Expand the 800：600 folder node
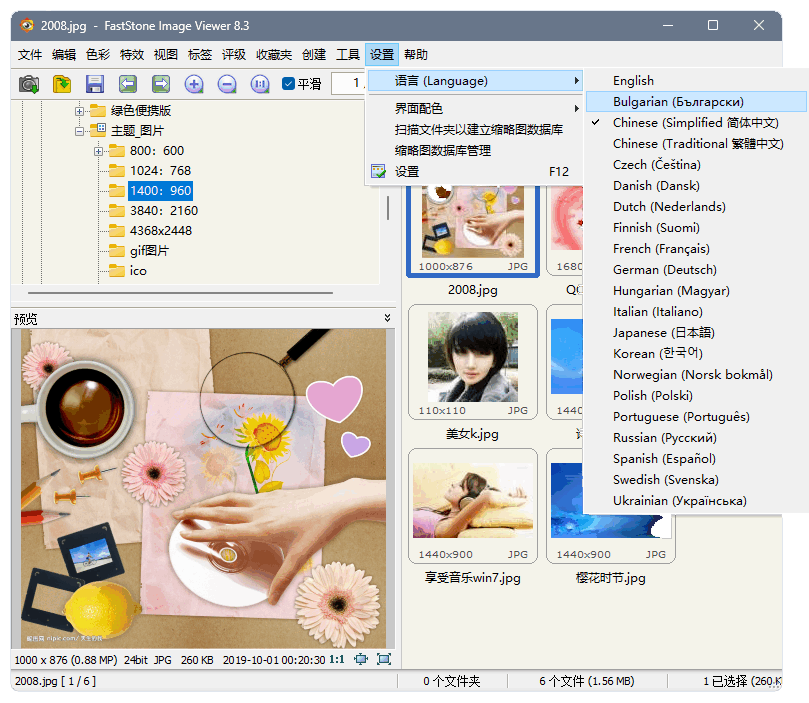The image size is (809, 703). tap(98, 151)
